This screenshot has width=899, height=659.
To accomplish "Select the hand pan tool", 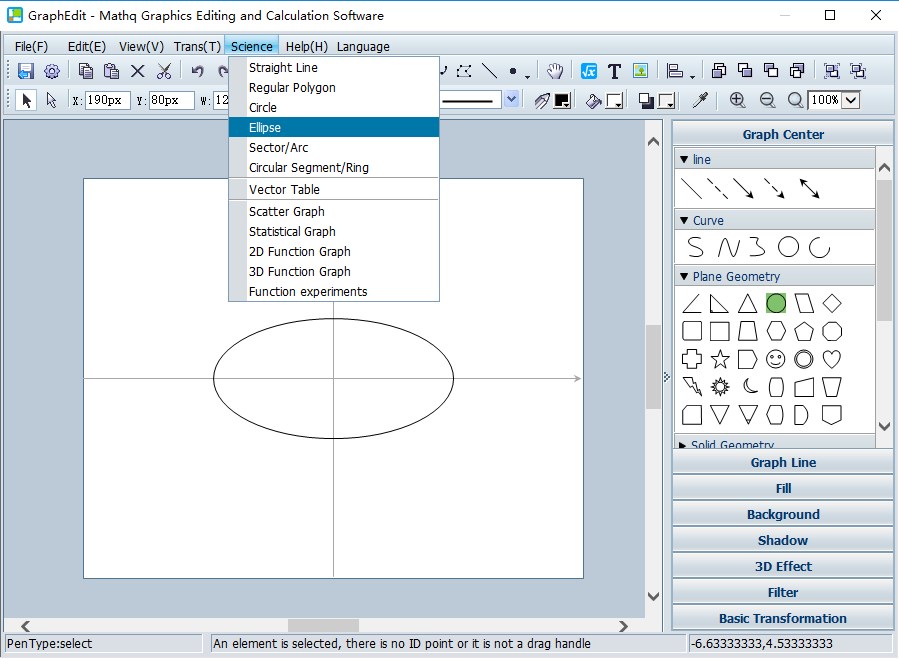I will [555, 71].
